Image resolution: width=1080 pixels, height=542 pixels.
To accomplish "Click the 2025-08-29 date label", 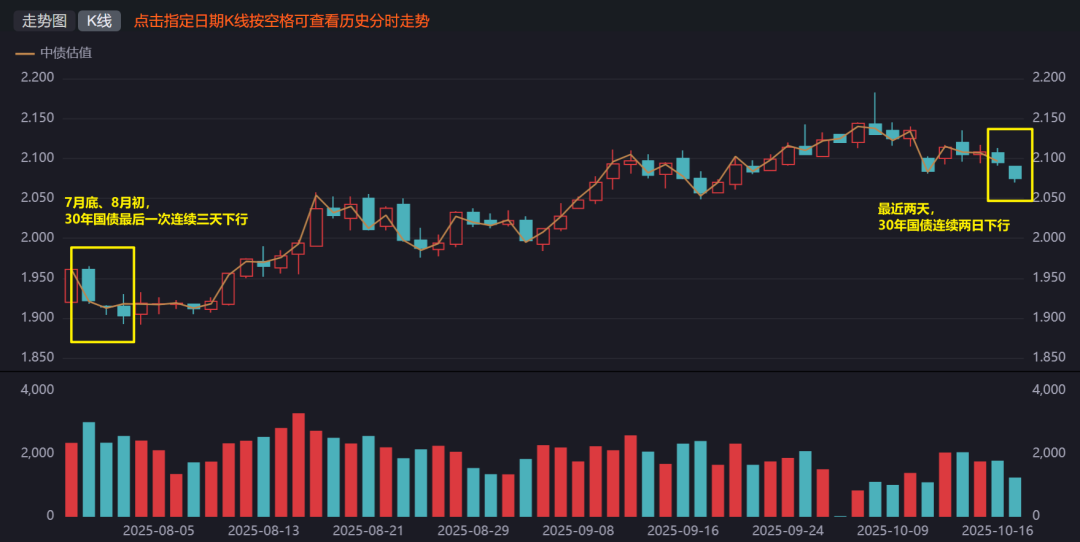I will pyautogui.click(x=473, y=530).
